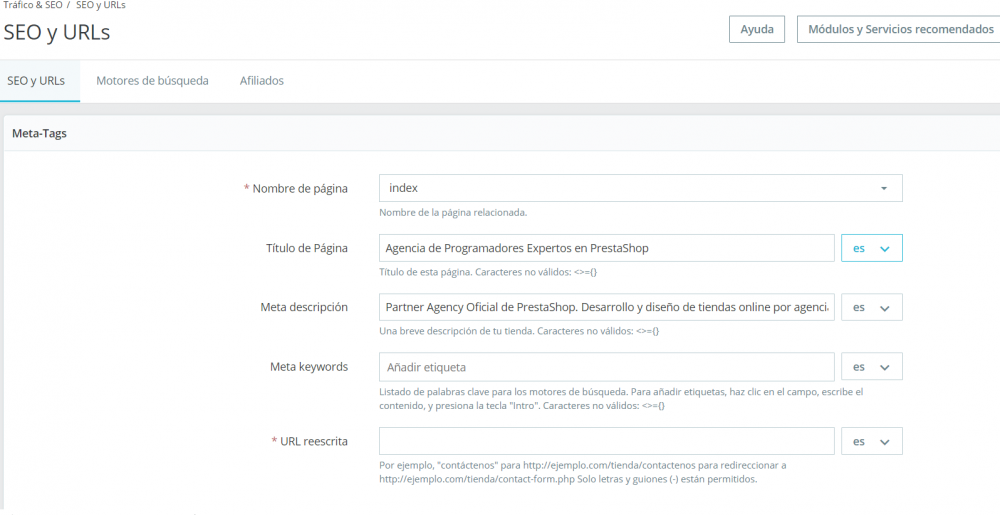Image resolution: width=1000 pixels, height=515 pixels.
Task: Open the Nombre de página dropdown
Action: 640,188
